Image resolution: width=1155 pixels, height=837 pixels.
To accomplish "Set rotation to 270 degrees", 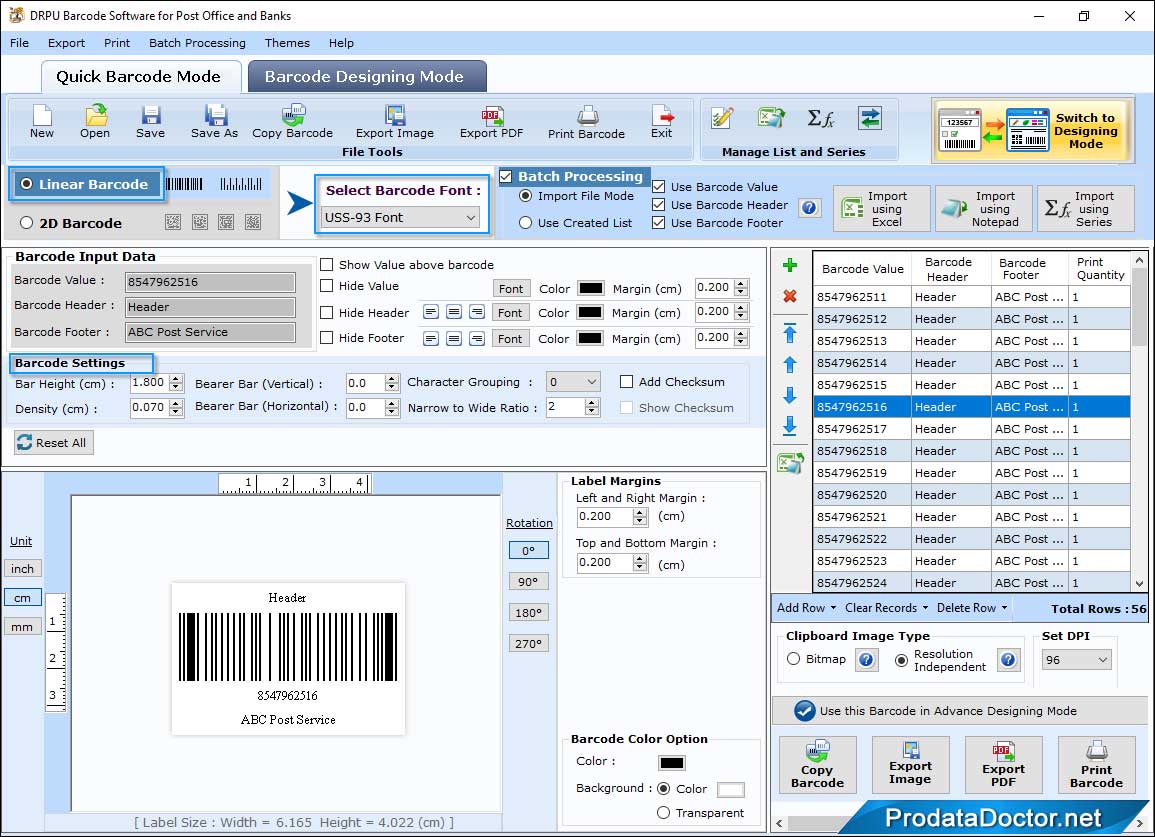I will (x=528, y=643).
